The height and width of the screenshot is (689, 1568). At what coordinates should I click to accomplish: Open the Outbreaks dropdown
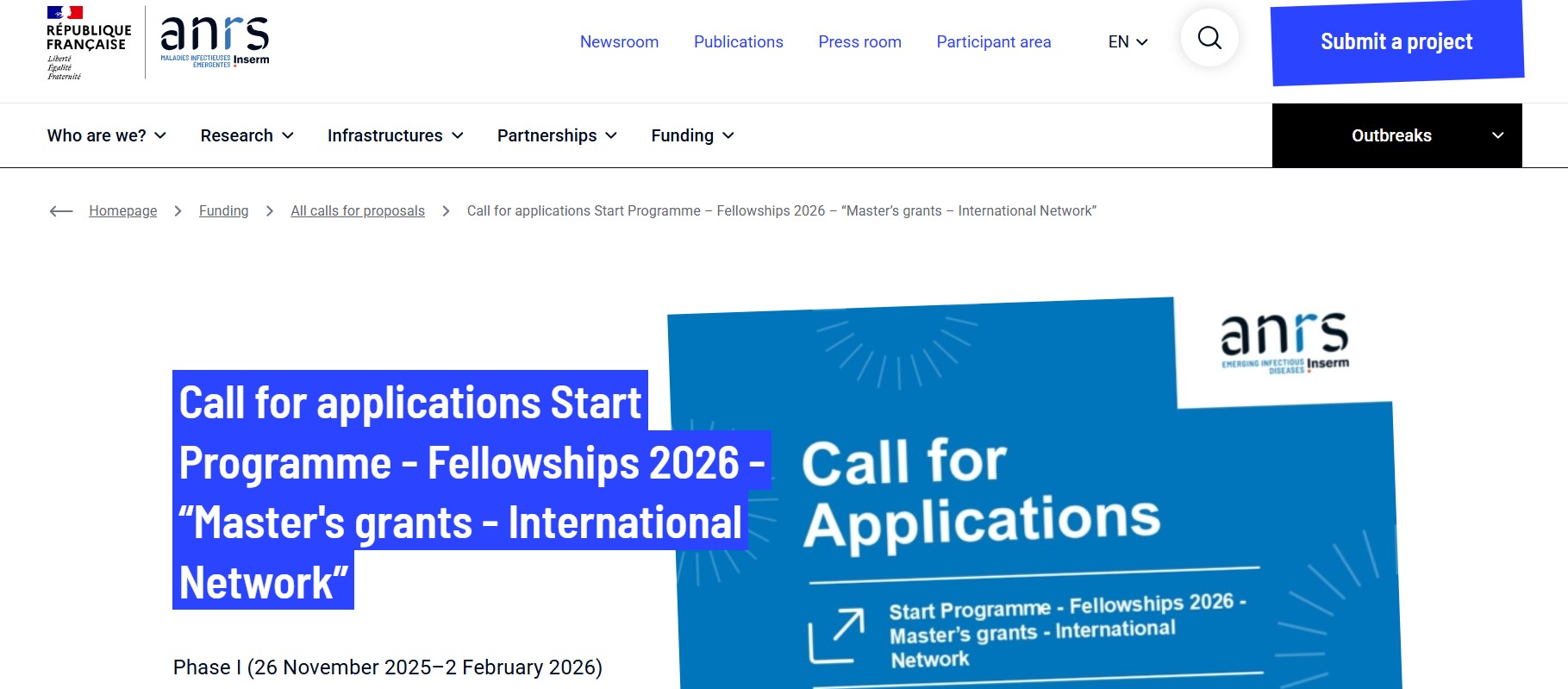[1394, 135]
